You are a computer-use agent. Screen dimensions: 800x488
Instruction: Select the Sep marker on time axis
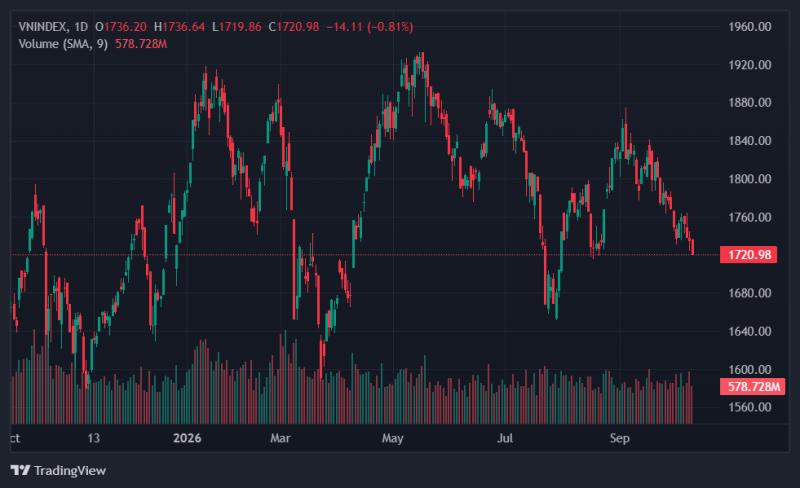click(619, 438)
